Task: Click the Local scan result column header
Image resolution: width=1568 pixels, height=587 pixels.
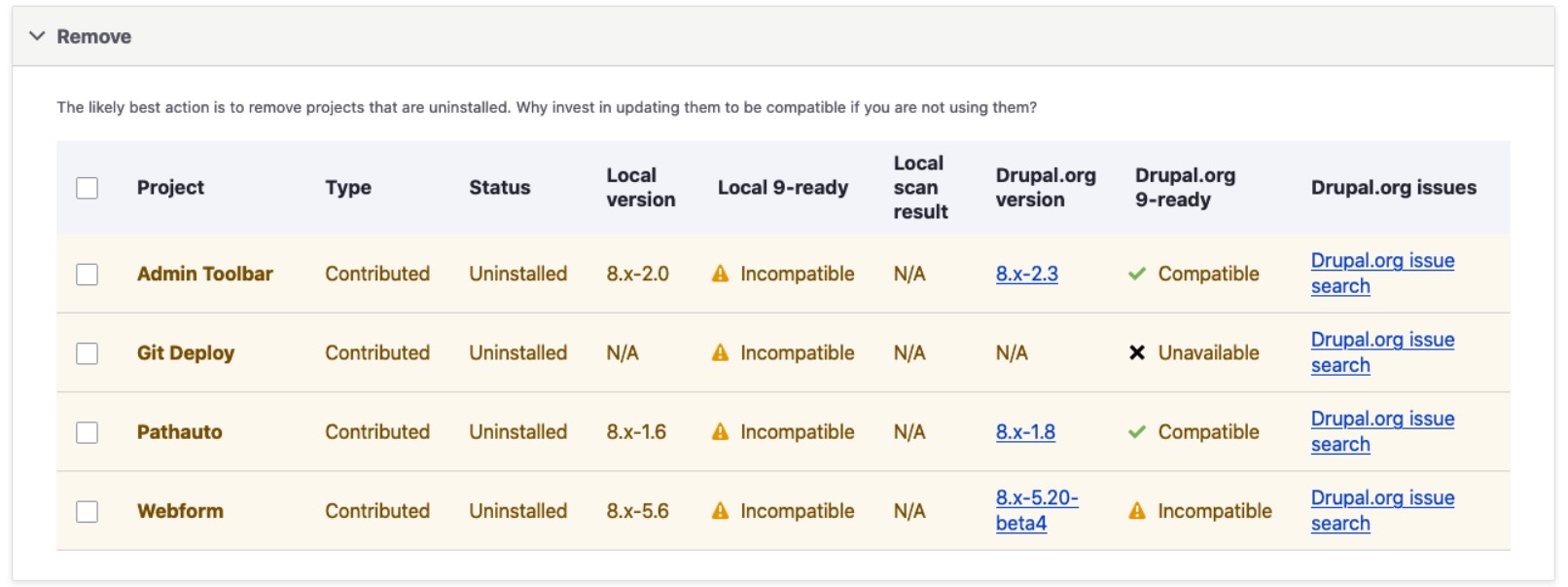Action: [x=920, y=187]
